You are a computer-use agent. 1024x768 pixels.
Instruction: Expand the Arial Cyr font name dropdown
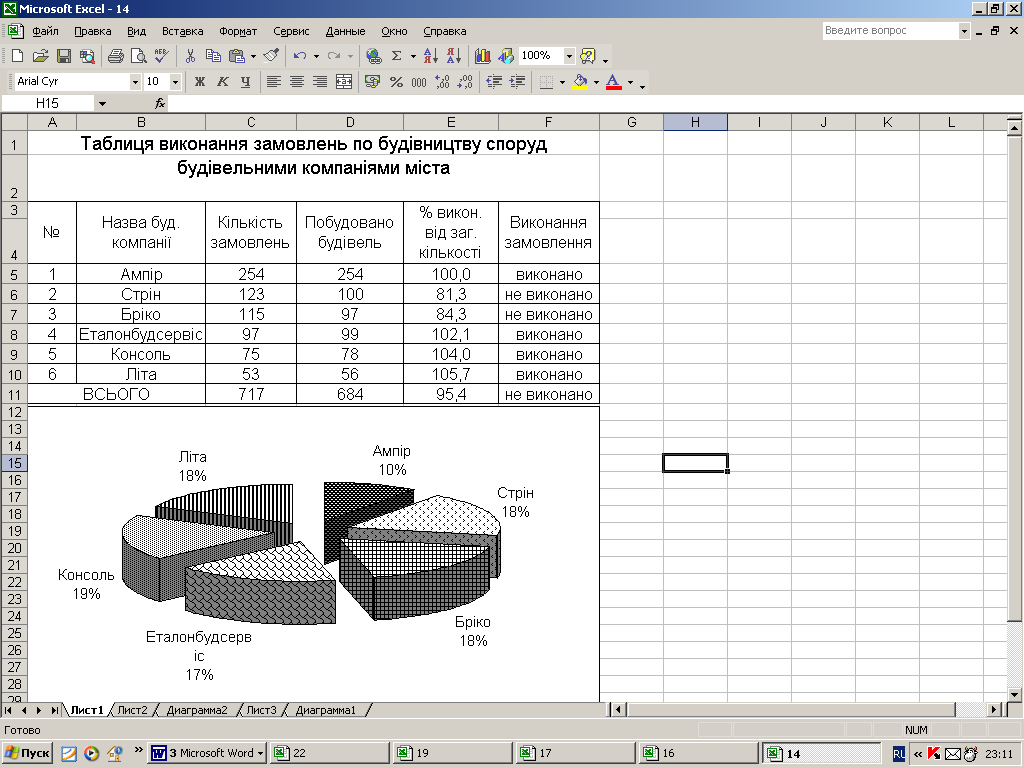pos(135,82)
